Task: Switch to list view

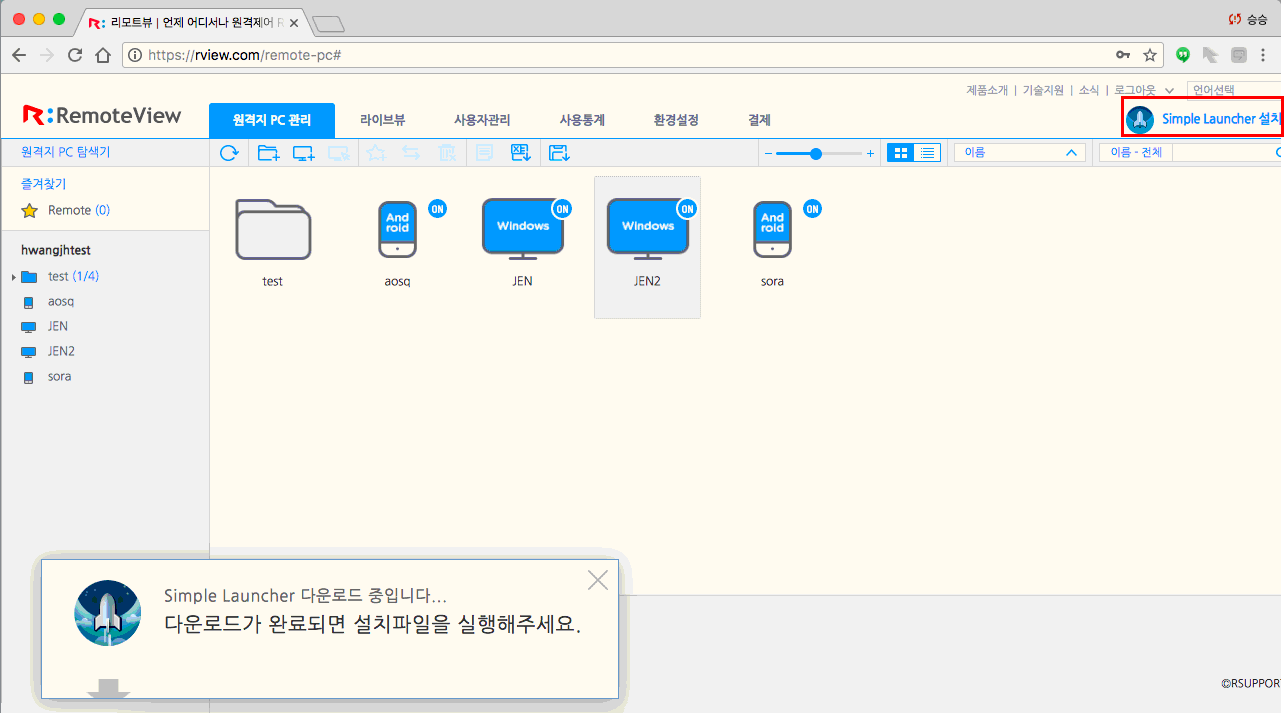Action: [x=928, y=153]
